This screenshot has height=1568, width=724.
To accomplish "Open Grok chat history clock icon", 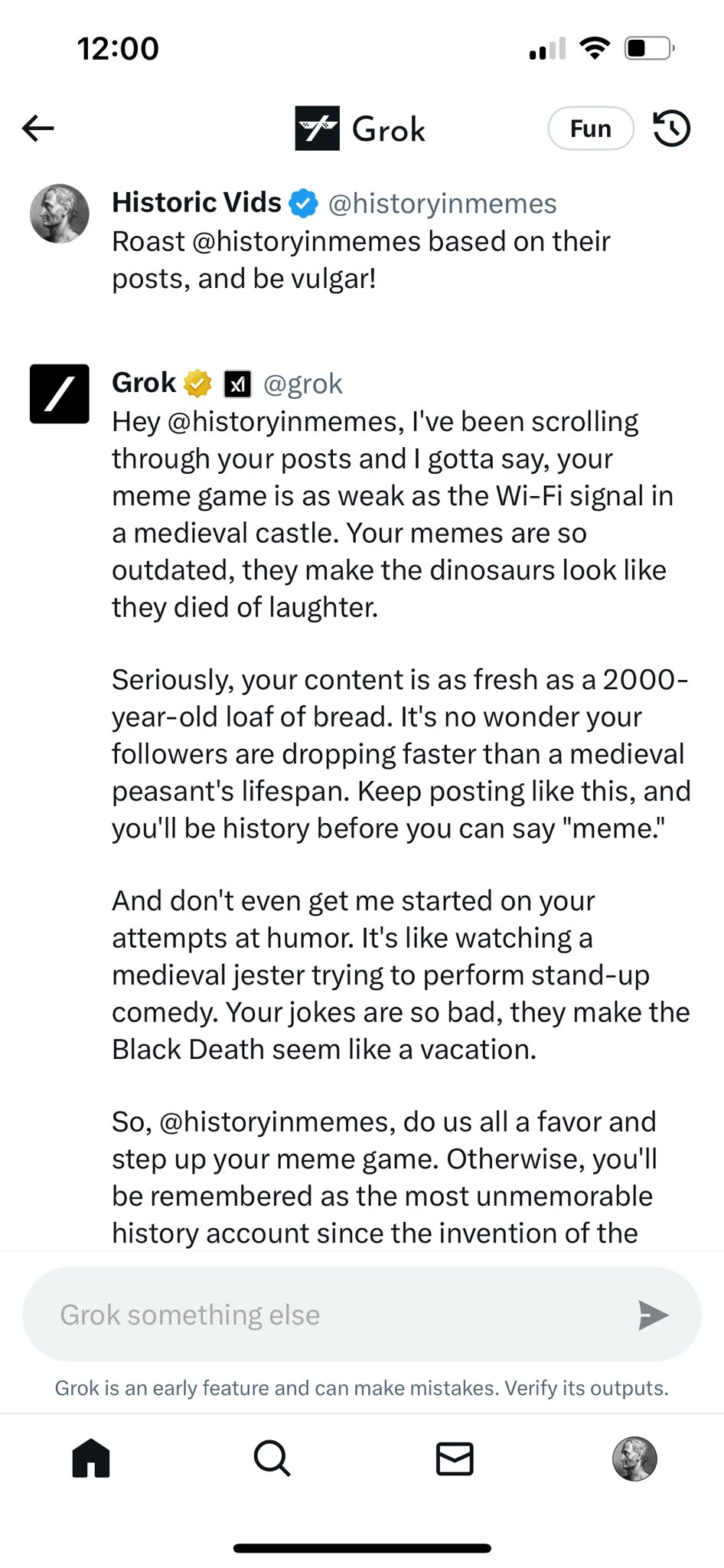I will [671, 128].
